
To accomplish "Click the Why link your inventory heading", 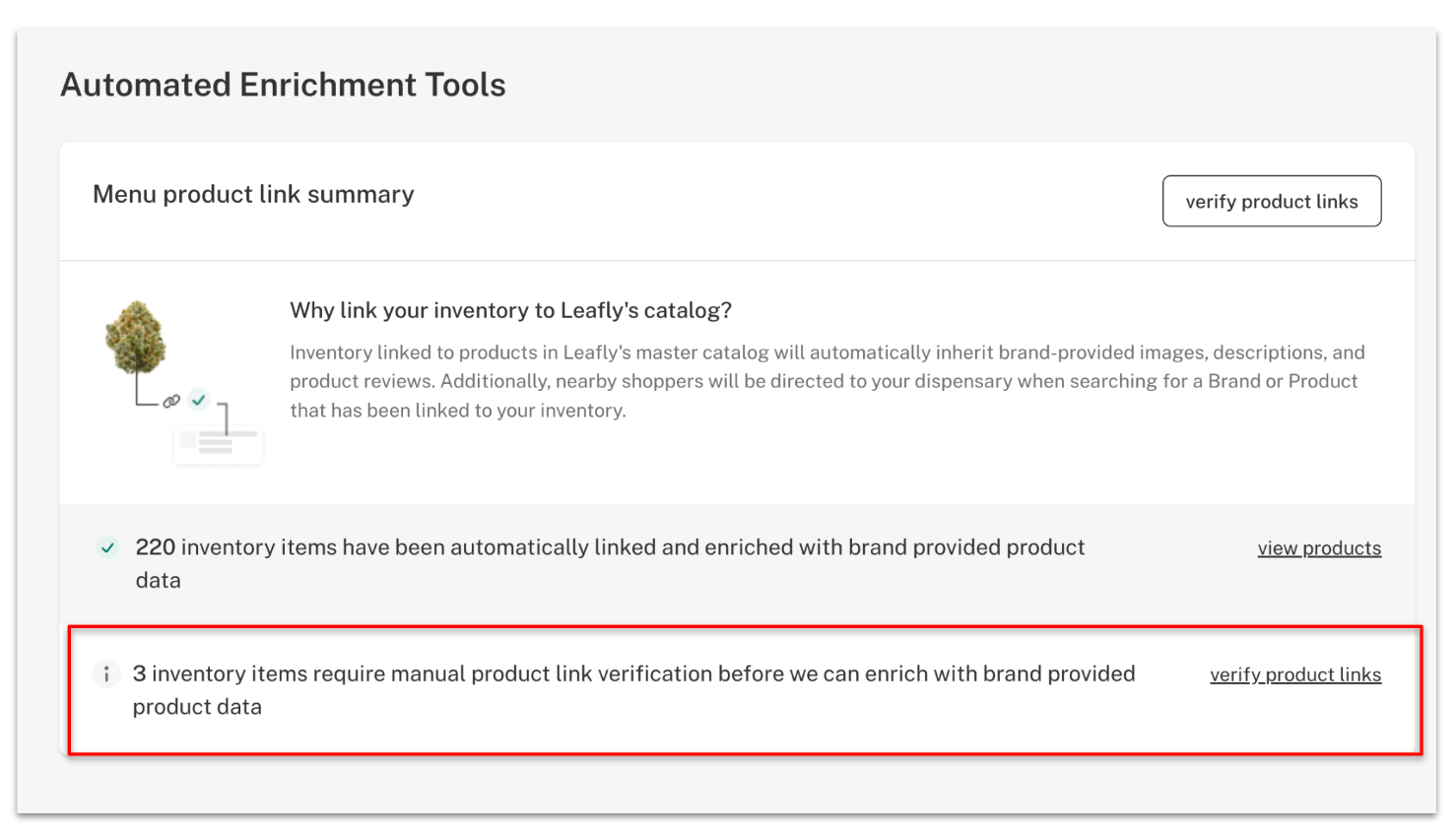I will click(x=510, y=310).
